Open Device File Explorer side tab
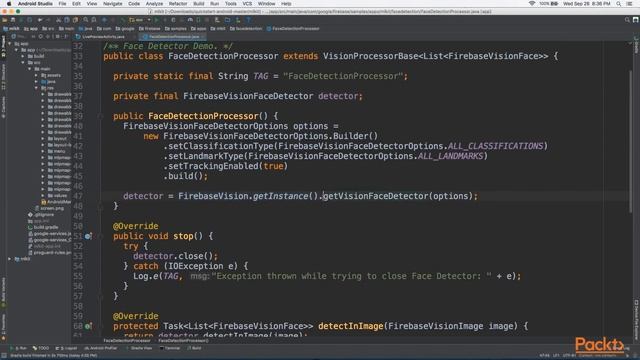 pyautogui.click(x=636, y=320)
